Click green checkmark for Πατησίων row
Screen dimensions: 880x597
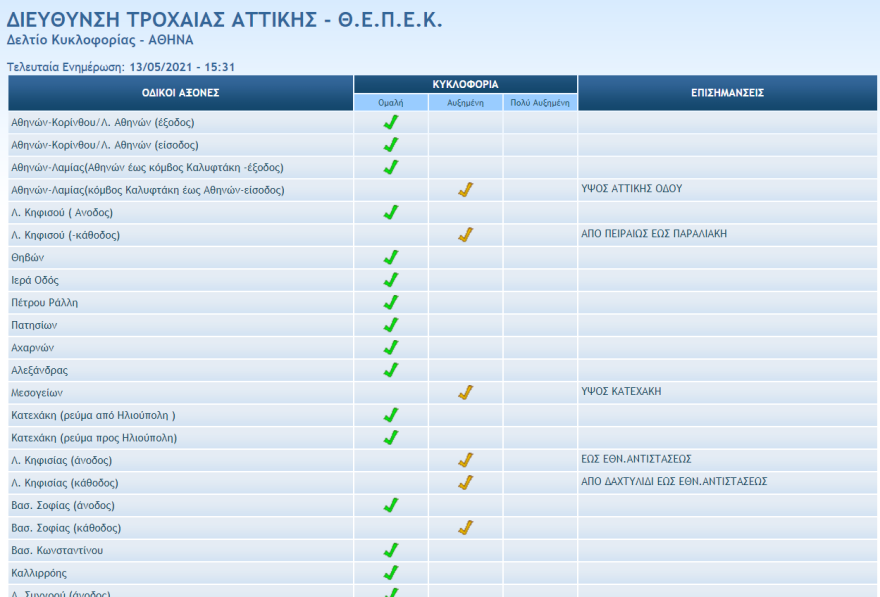point(391,325)
